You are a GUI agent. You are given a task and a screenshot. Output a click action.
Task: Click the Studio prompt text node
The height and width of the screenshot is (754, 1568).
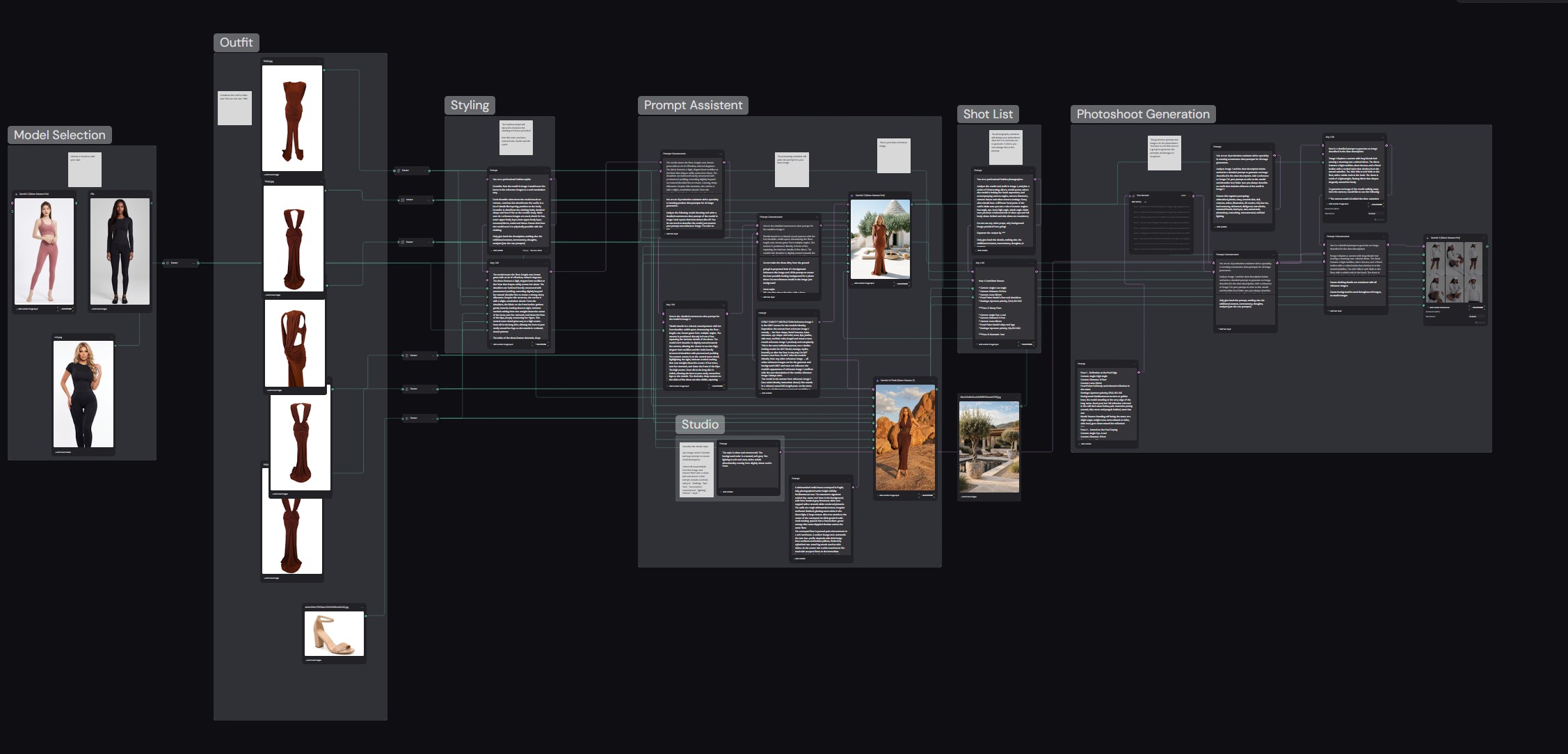tap(749, 467)
